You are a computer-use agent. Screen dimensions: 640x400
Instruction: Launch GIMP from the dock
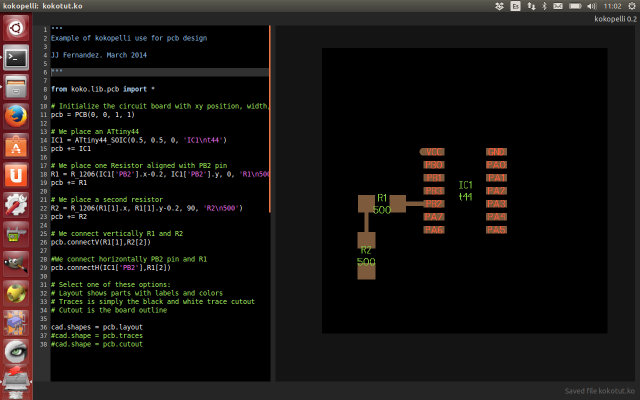(x=16, y=264)
